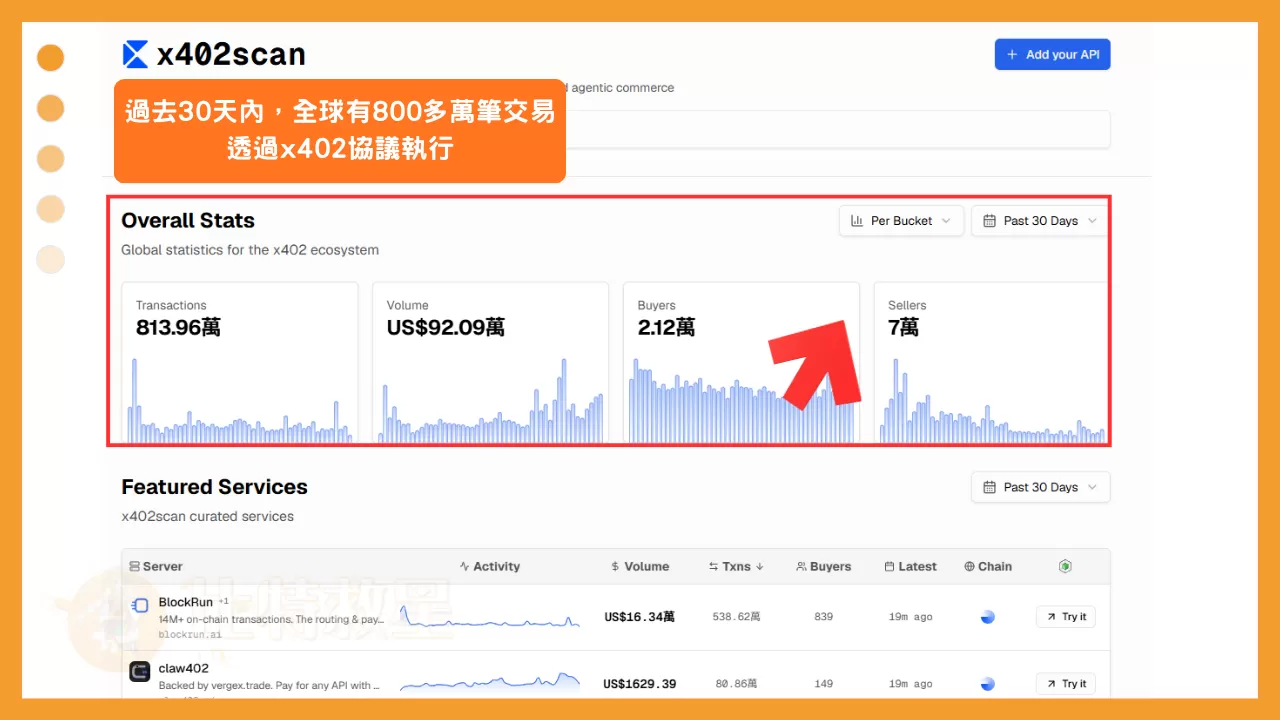Click the Overall Stats heading

click(188, 221)
